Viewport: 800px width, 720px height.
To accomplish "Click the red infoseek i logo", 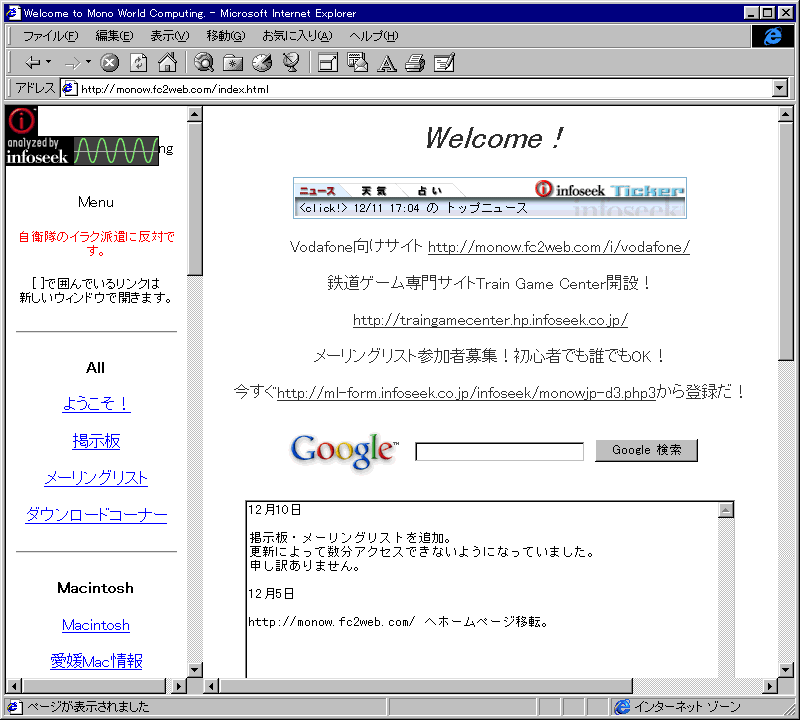I will pyautogui.click(x=21, y=121).
